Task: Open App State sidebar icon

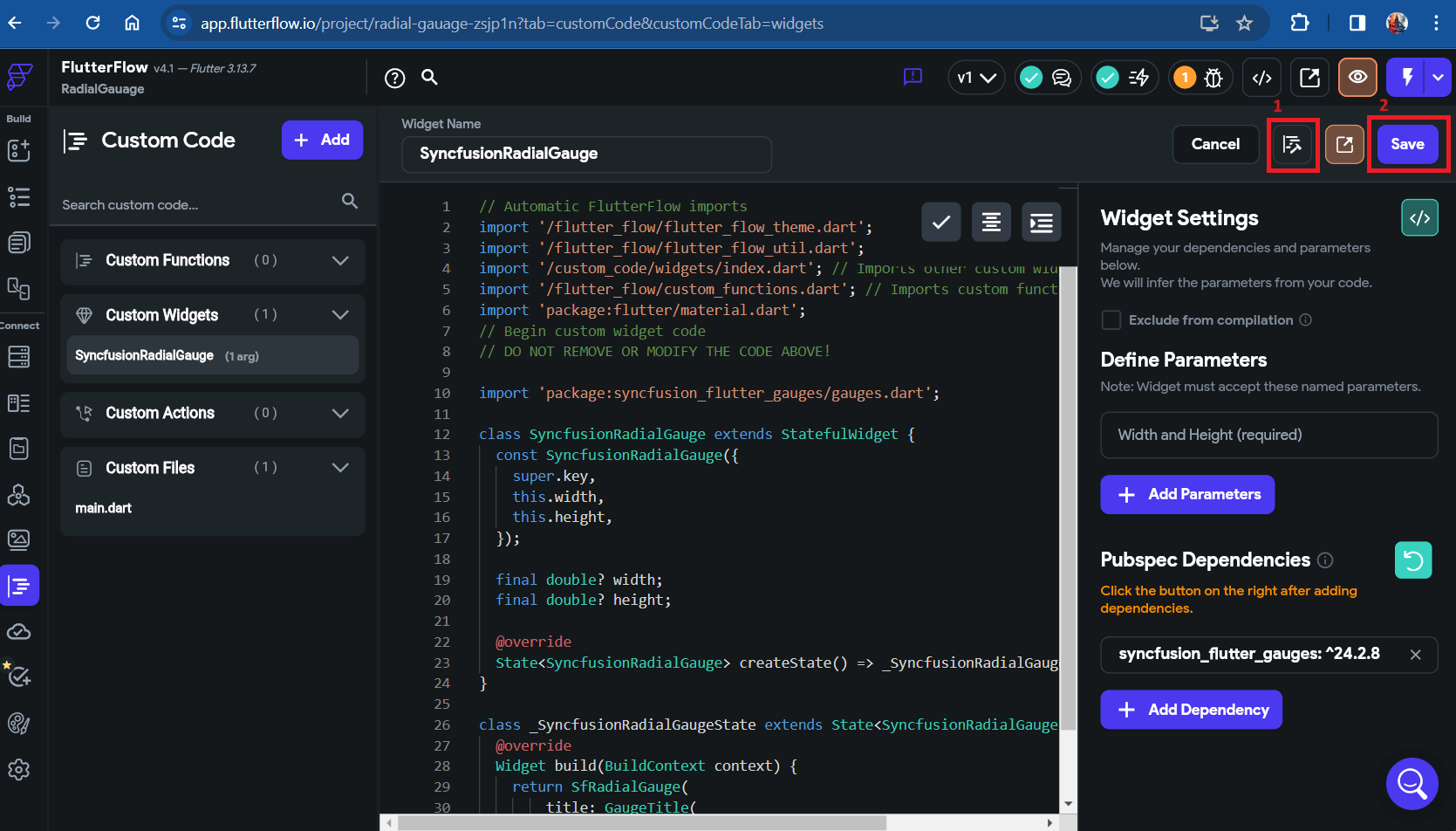Action: (19, 448)
